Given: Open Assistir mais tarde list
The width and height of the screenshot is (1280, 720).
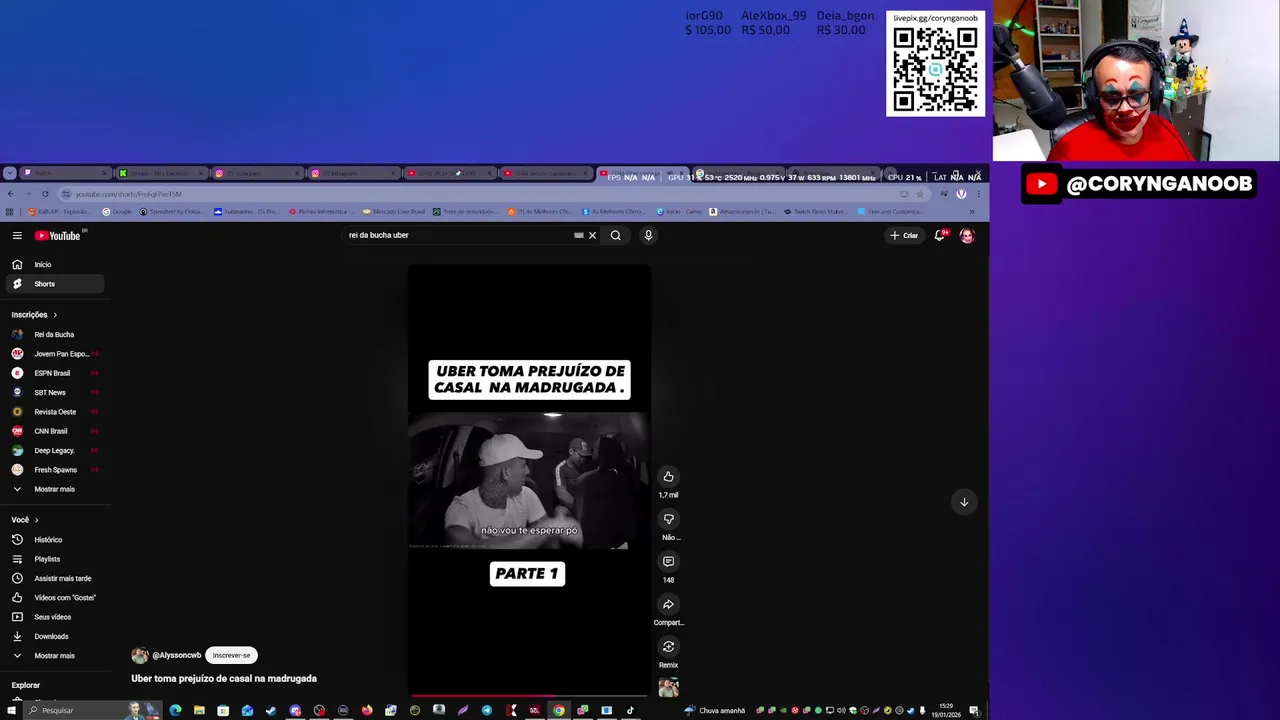Looking at the screenshot, I should [x=54, y=578].
